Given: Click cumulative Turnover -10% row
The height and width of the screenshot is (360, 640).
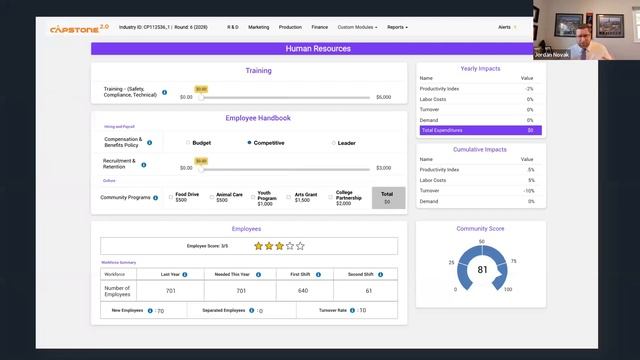Looking at the screenshot, I should [x=481, y=191].
